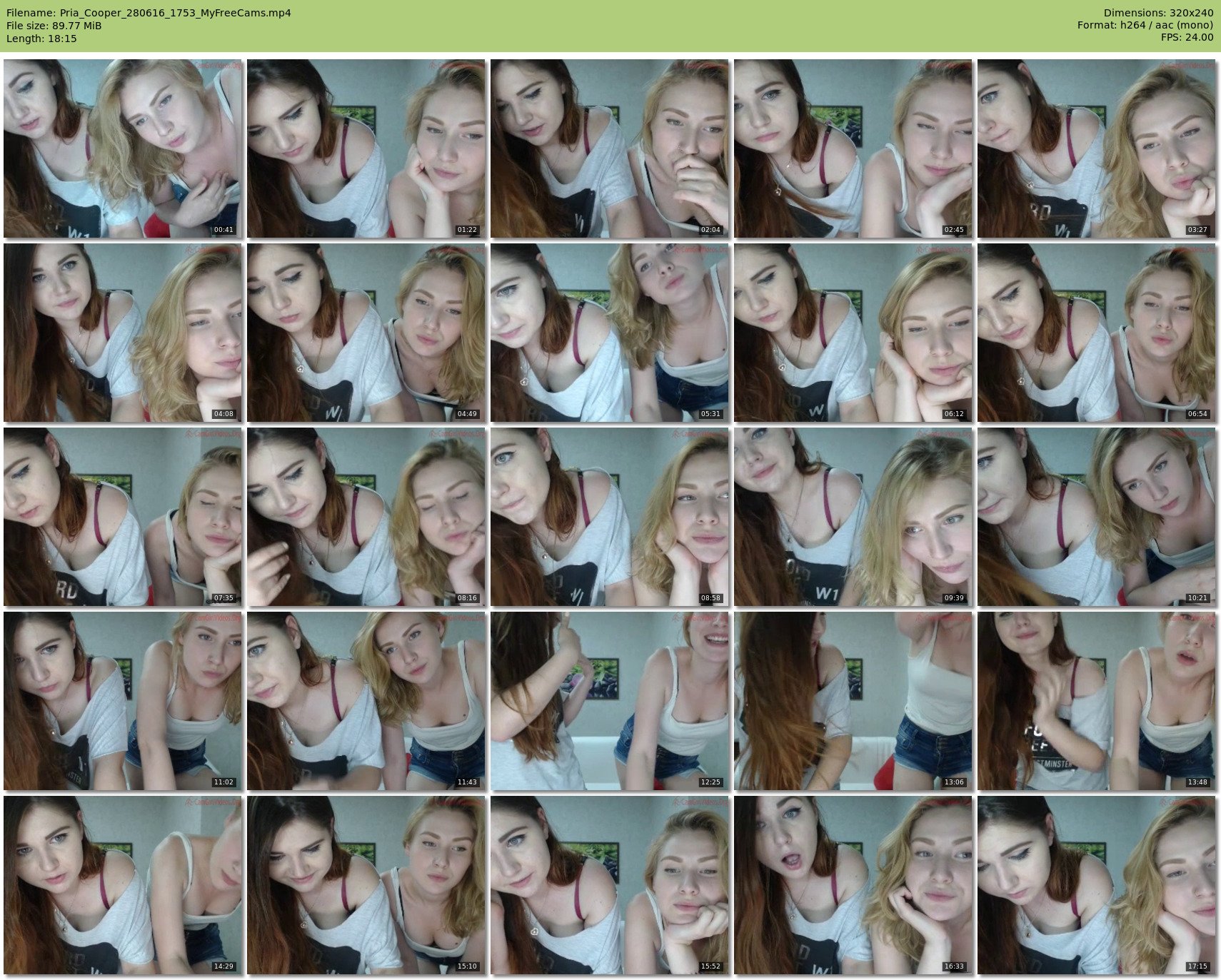
Task: Select the thumbnail timestamped 04:08
Action: tap(123, 333)
